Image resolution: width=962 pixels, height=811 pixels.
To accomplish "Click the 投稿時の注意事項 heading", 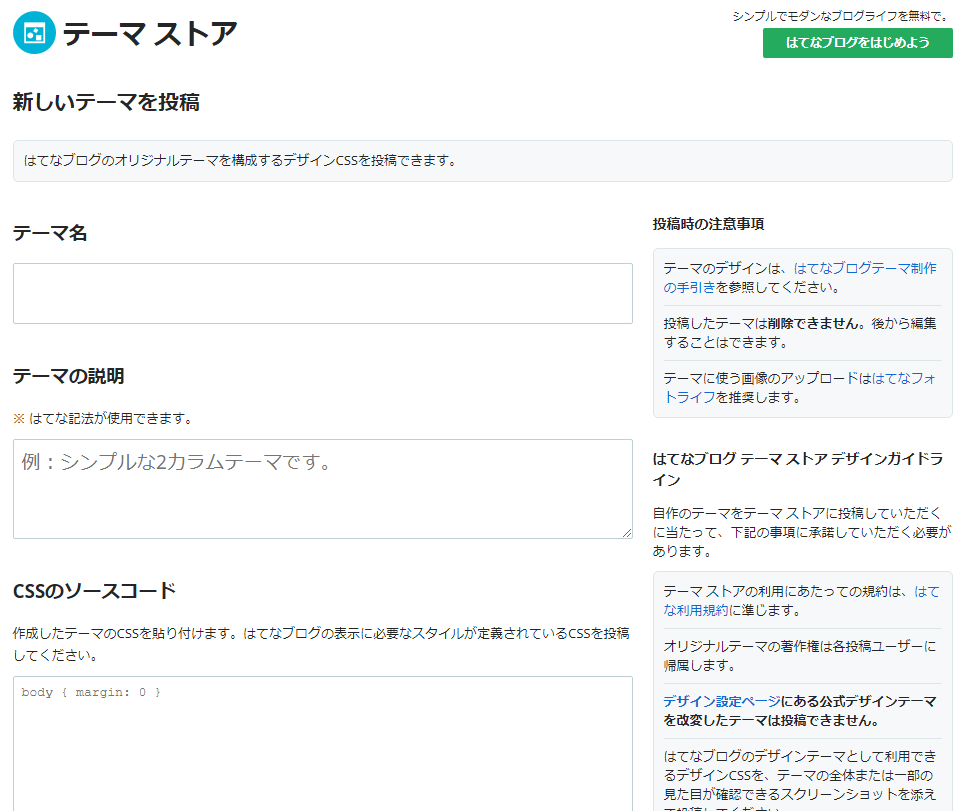I will tap(708, 224).
